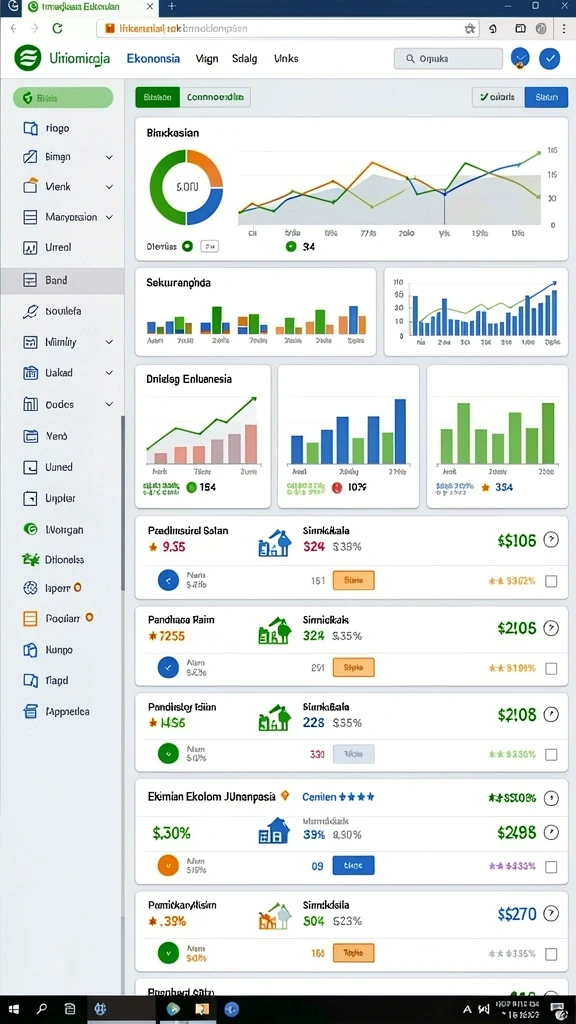Click the green Ekonomi logo in header

tap(27, 58)
